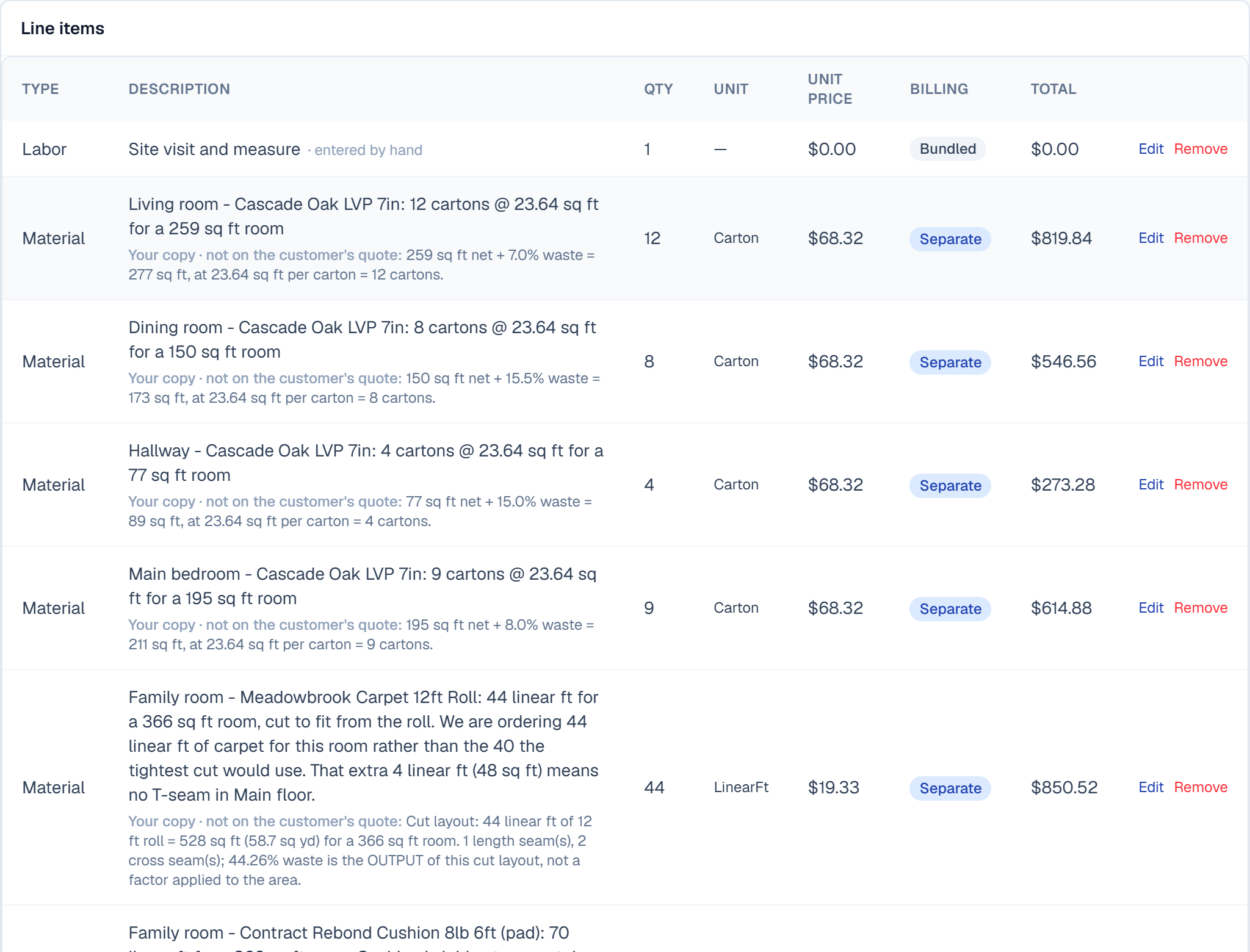Click the $19.33 unit price
The width and height of the screenshot is (1250, 952).
coord(833,787)
